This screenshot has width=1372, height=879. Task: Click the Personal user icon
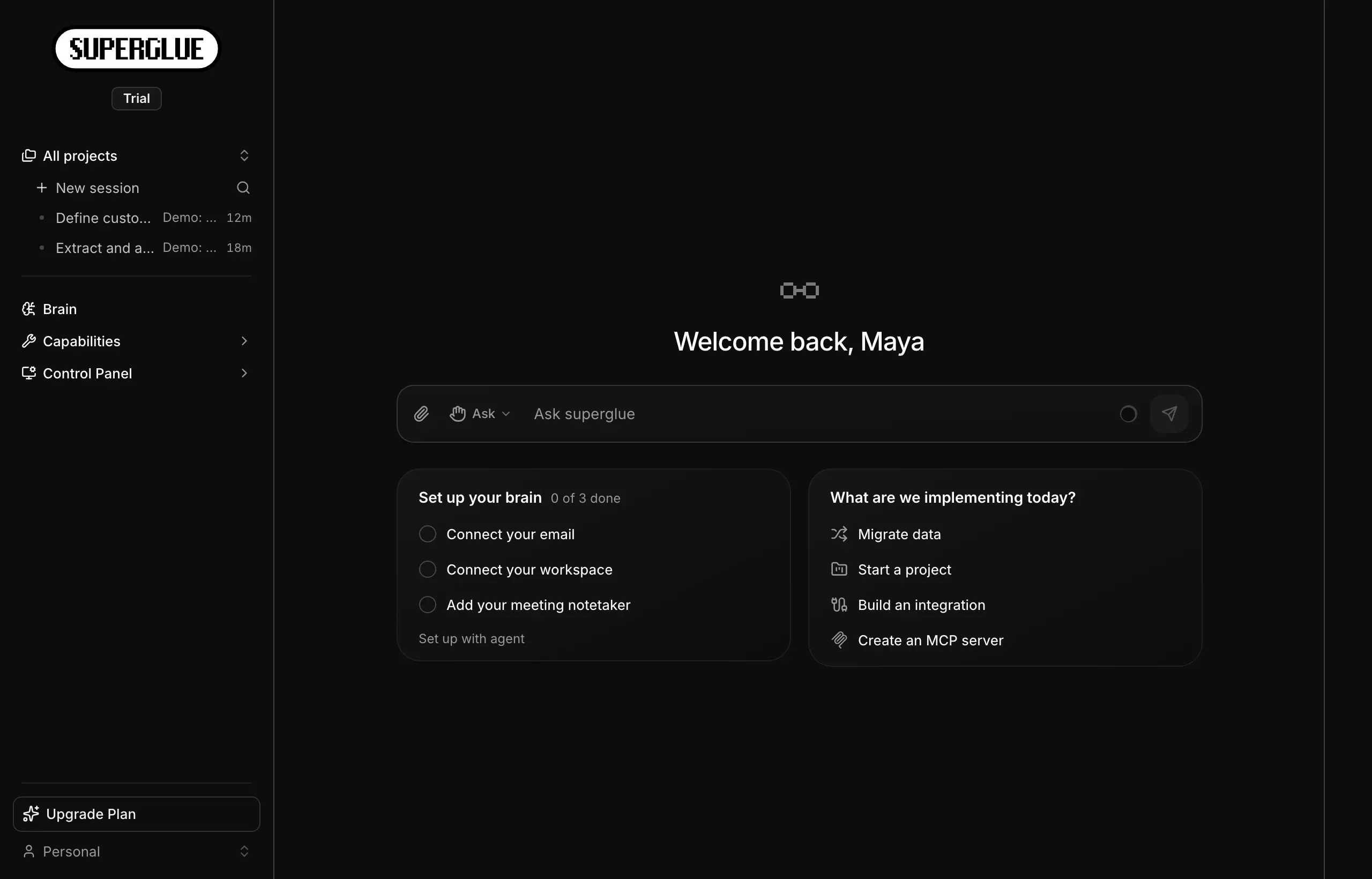point(28,852)
